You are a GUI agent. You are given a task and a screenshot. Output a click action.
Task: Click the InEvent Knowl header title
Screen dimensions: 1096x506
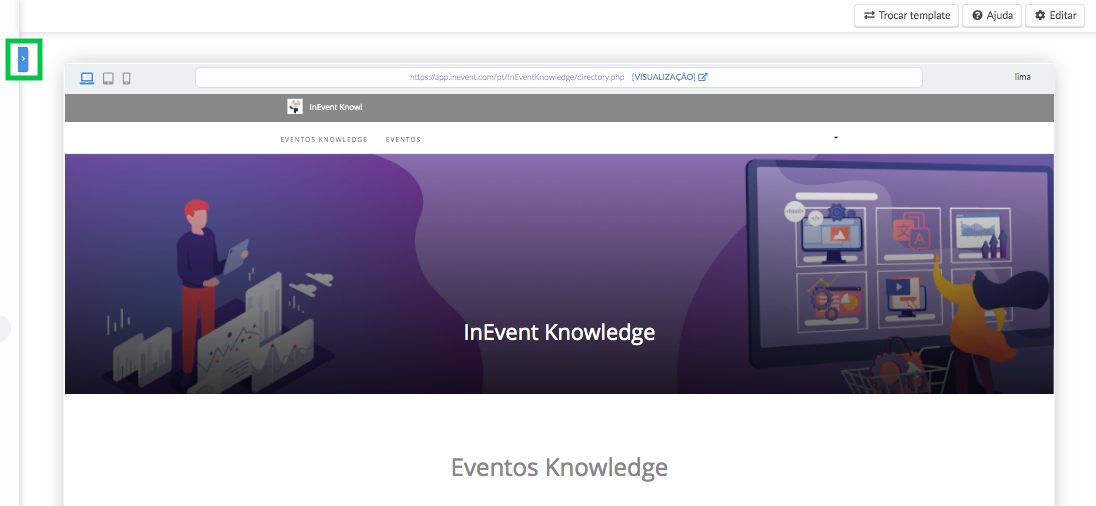click(336, 107)
